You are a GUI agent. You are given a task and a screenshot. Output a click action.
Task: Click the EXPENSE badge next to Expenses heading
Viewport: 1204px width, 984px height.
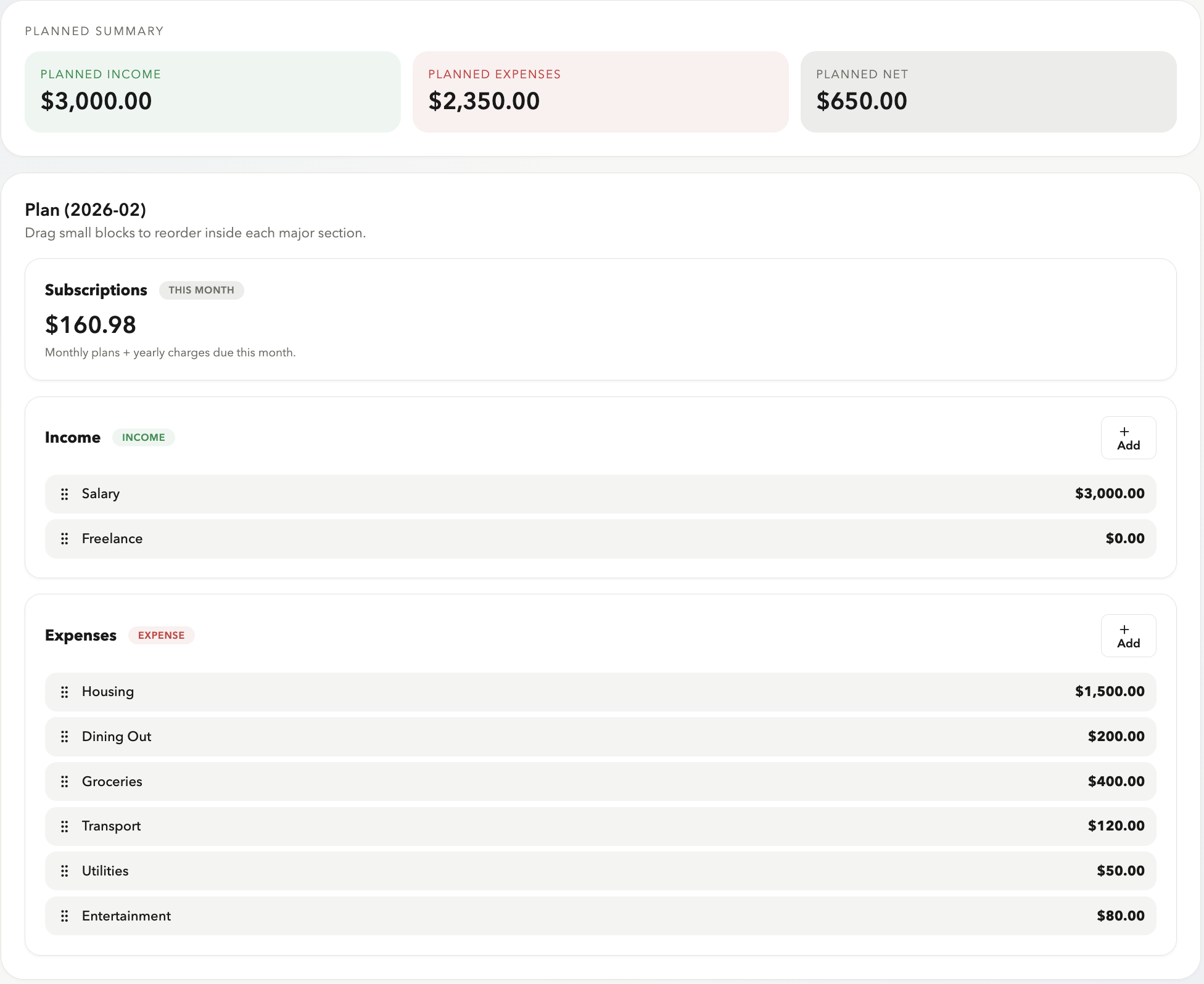(161, 635)
